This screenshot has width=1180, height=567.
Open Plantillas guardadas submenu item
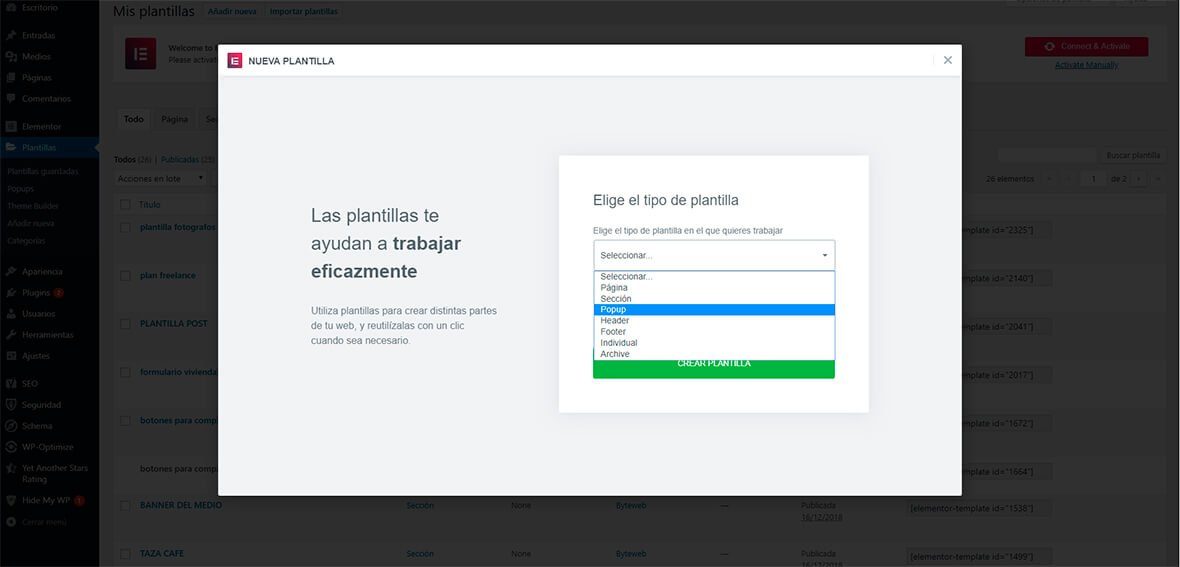(43, 171)
